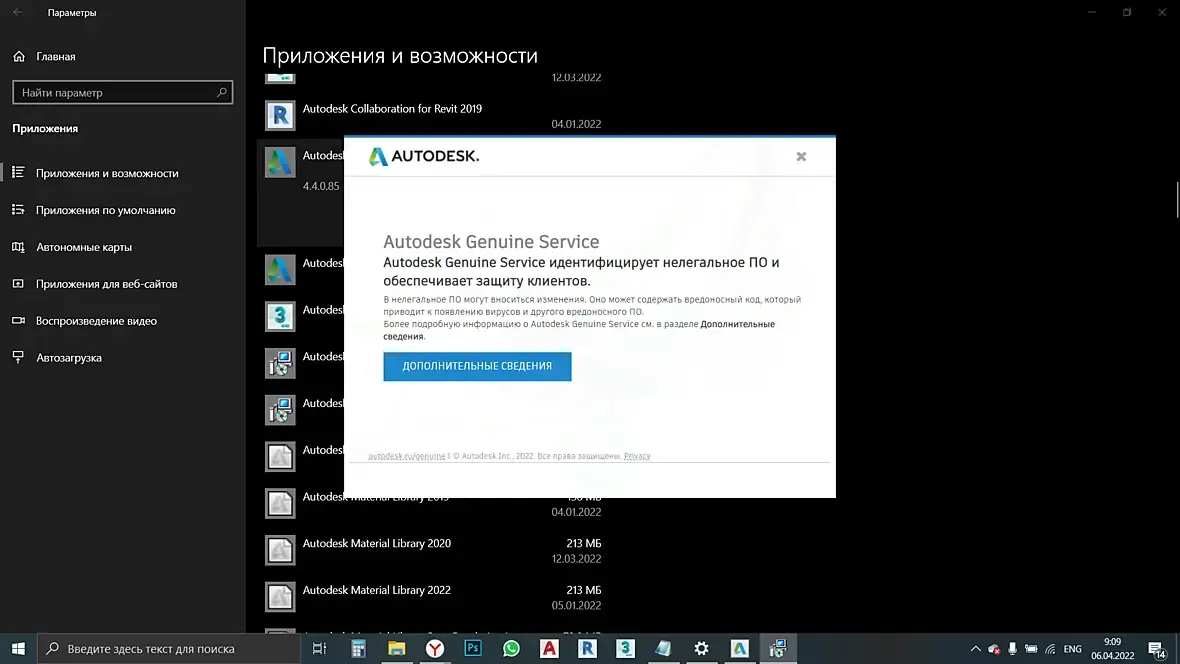Select Autodesk Material Library 2022 entry
This screenshot has width=1180, height=664.
tap(433, 598)
